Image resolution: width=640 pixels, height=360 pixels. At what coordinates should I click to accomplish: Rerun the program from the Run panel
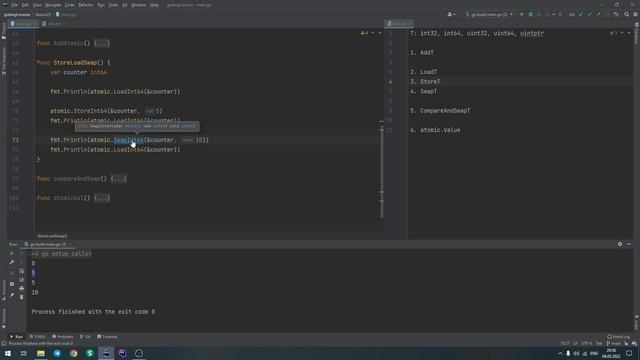[x=12, y=254]
